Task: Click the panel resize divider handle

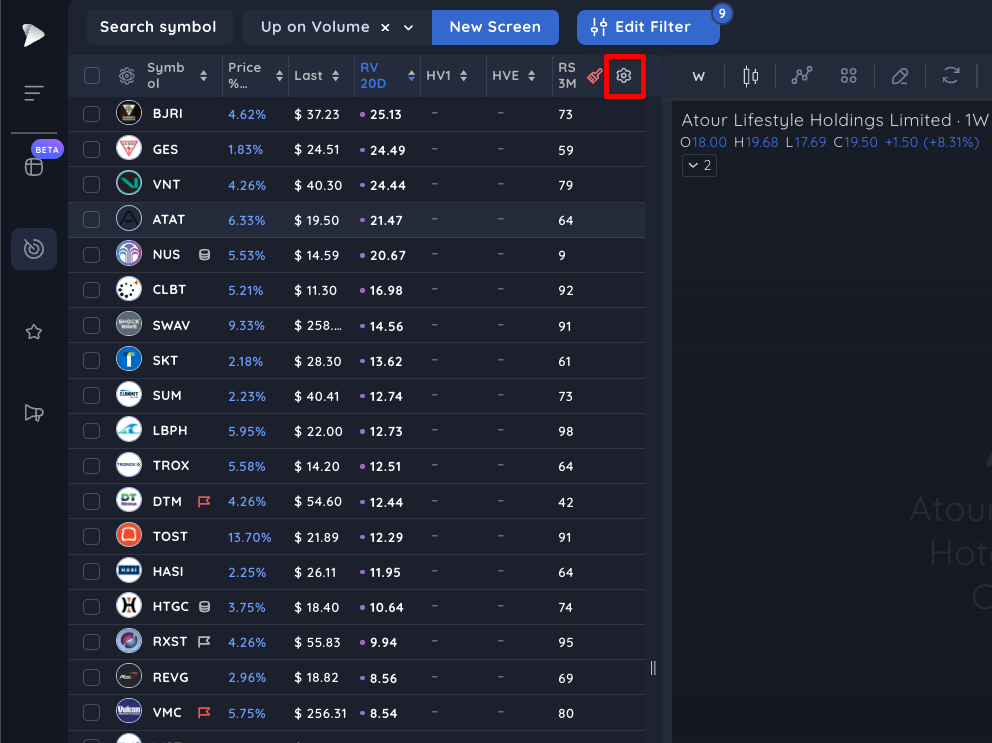Action: 653,668
